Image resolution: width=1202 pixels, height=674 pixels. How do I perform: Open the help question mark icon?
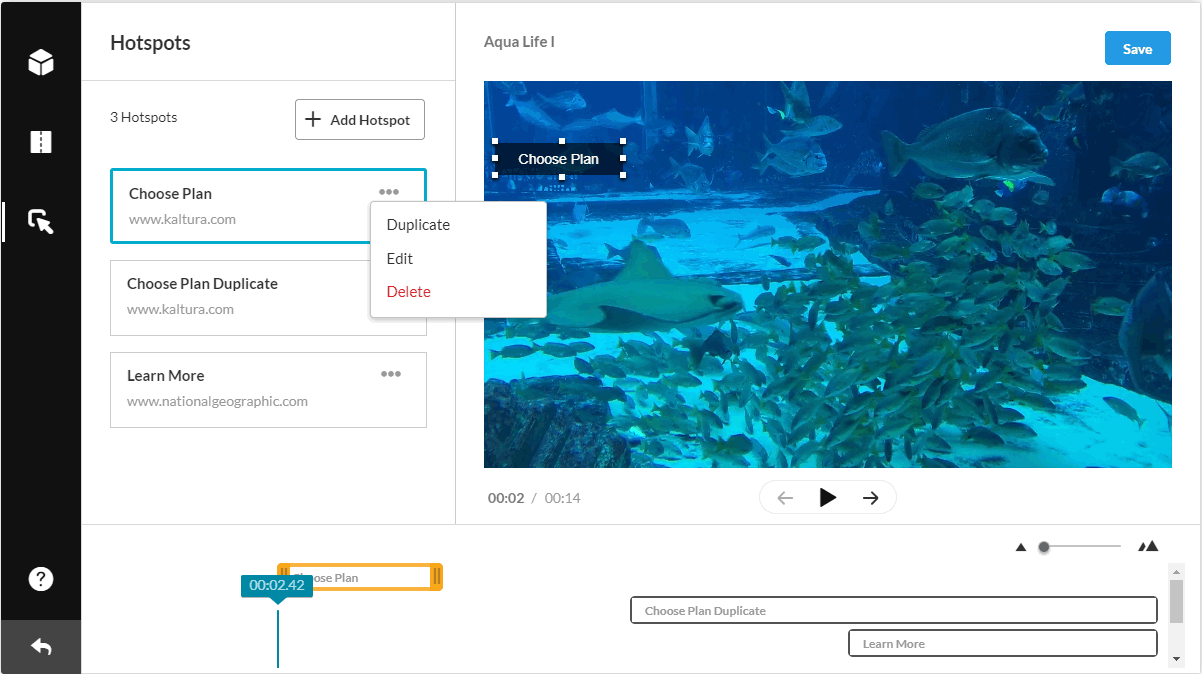(41, 579)
